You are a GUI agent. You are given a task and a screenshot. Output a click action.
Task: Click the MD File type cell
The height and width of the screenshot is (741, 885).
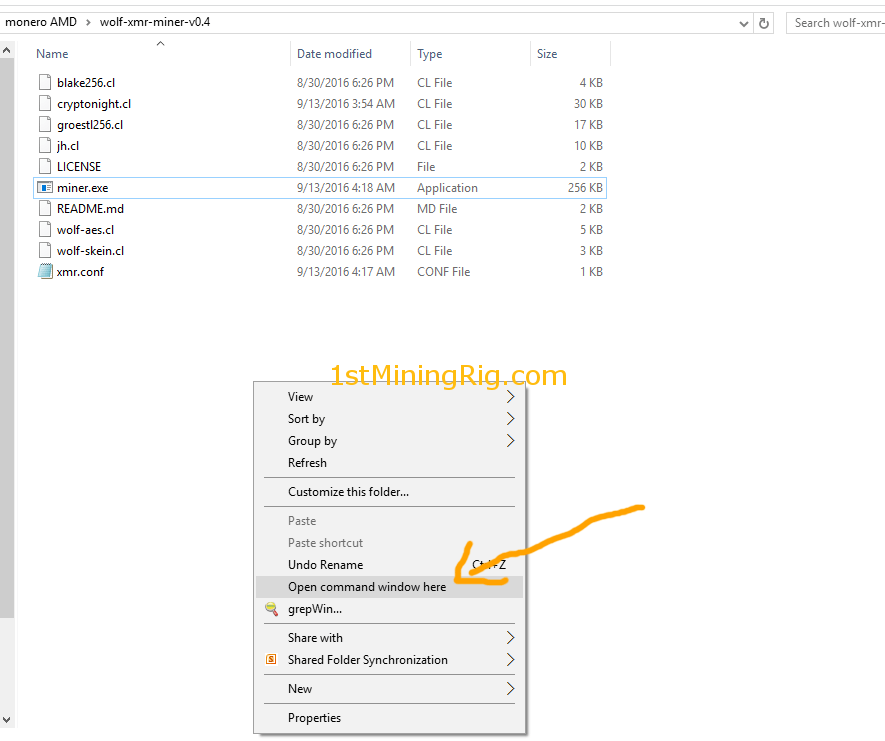[437, 209]
